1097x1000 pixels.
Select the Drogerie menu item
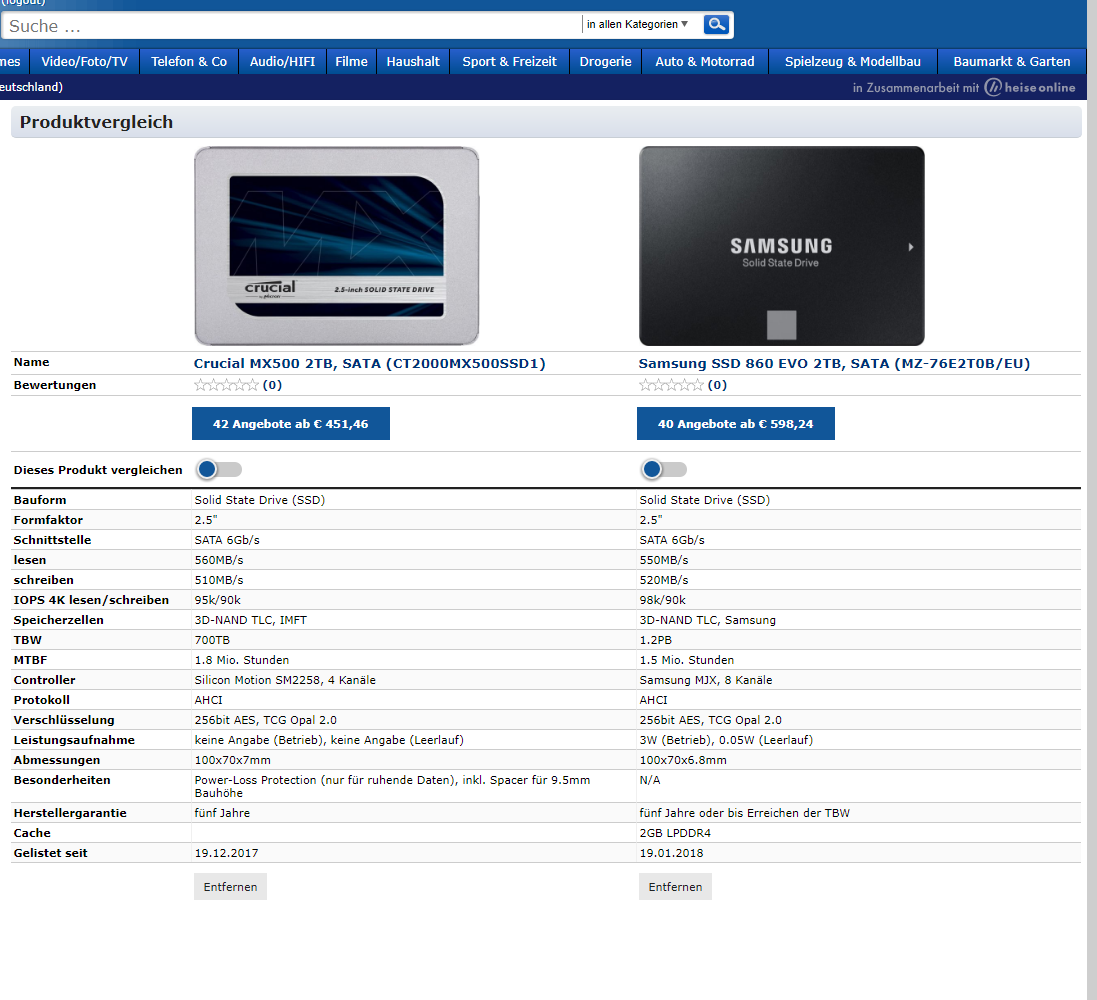click(x=605, y=62)
